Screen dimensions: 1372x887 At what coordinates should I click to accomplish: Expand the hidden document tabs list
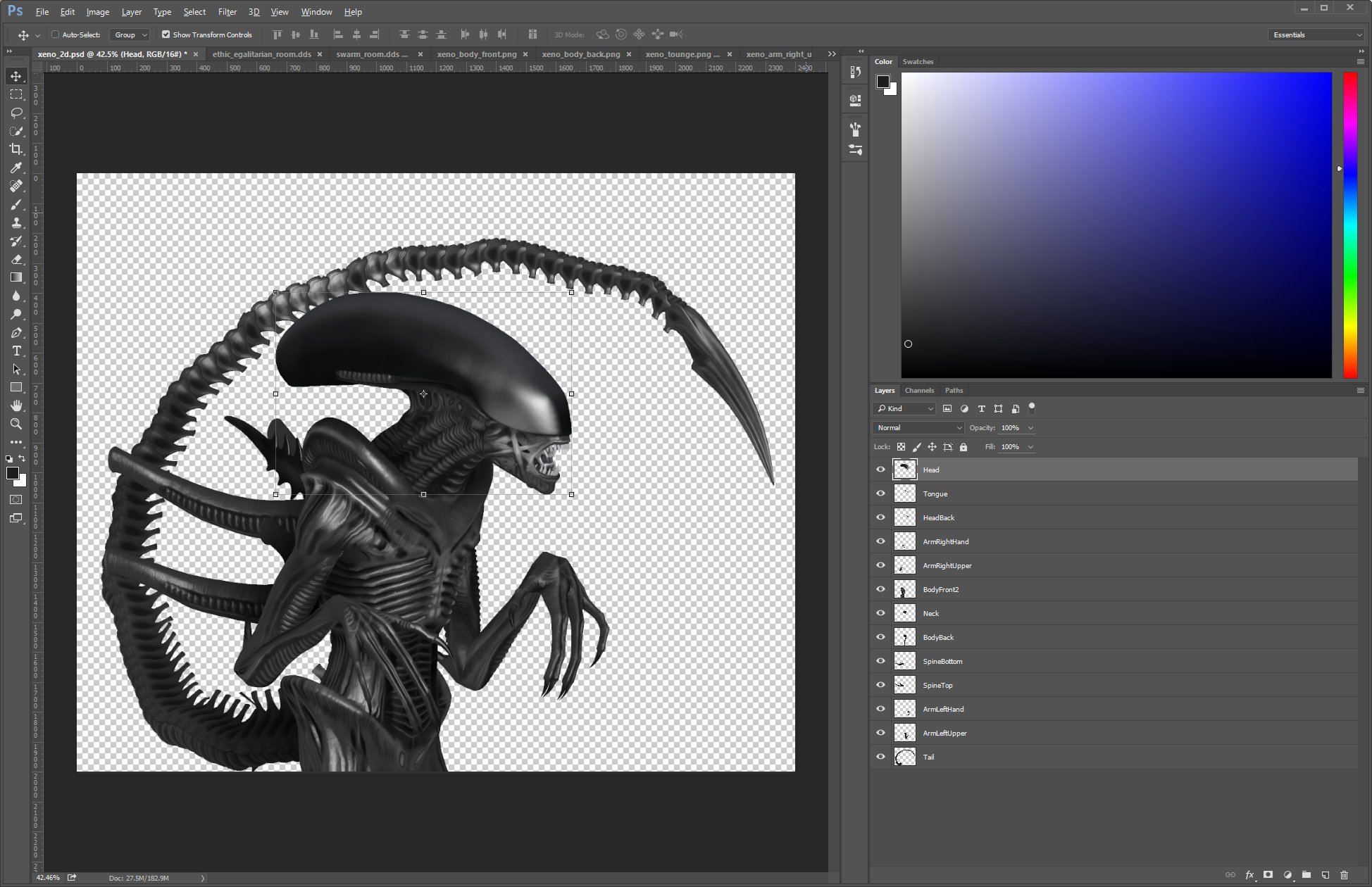pyautogui.click(x=832, y=54)
